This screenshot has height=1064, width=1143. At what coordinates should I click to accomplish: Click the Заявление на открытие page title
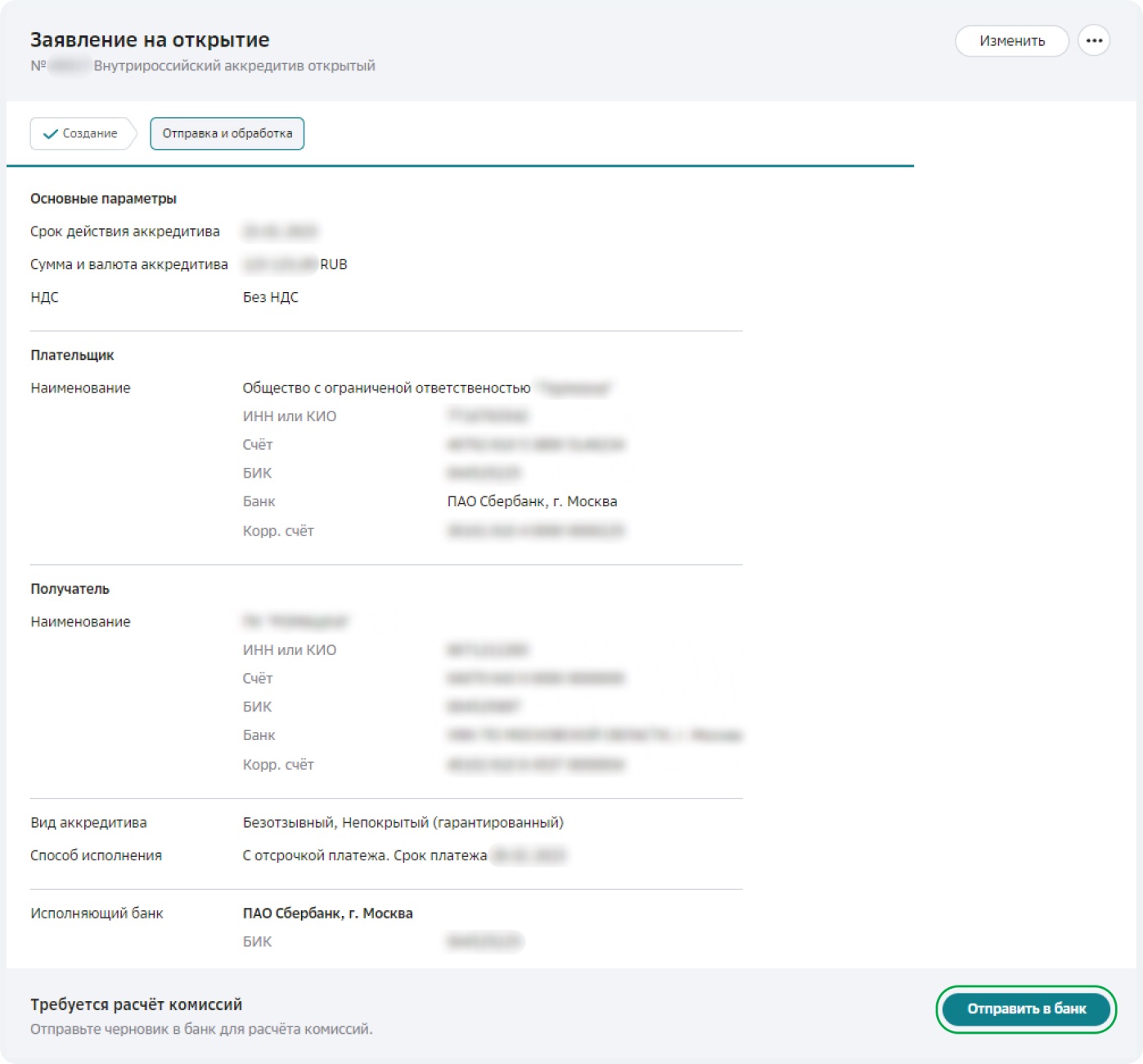click(150, 40)
